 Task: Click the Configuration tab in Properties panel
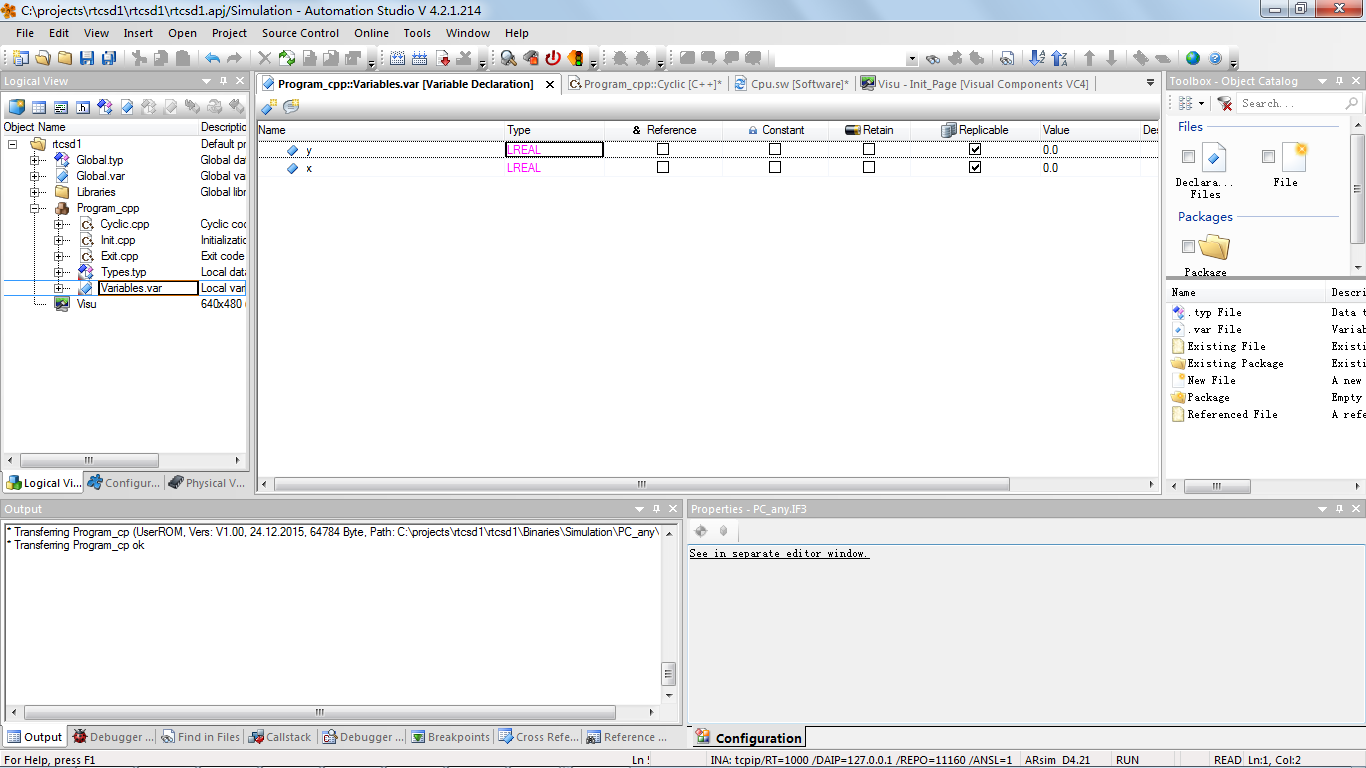click(x=748, y=738)
